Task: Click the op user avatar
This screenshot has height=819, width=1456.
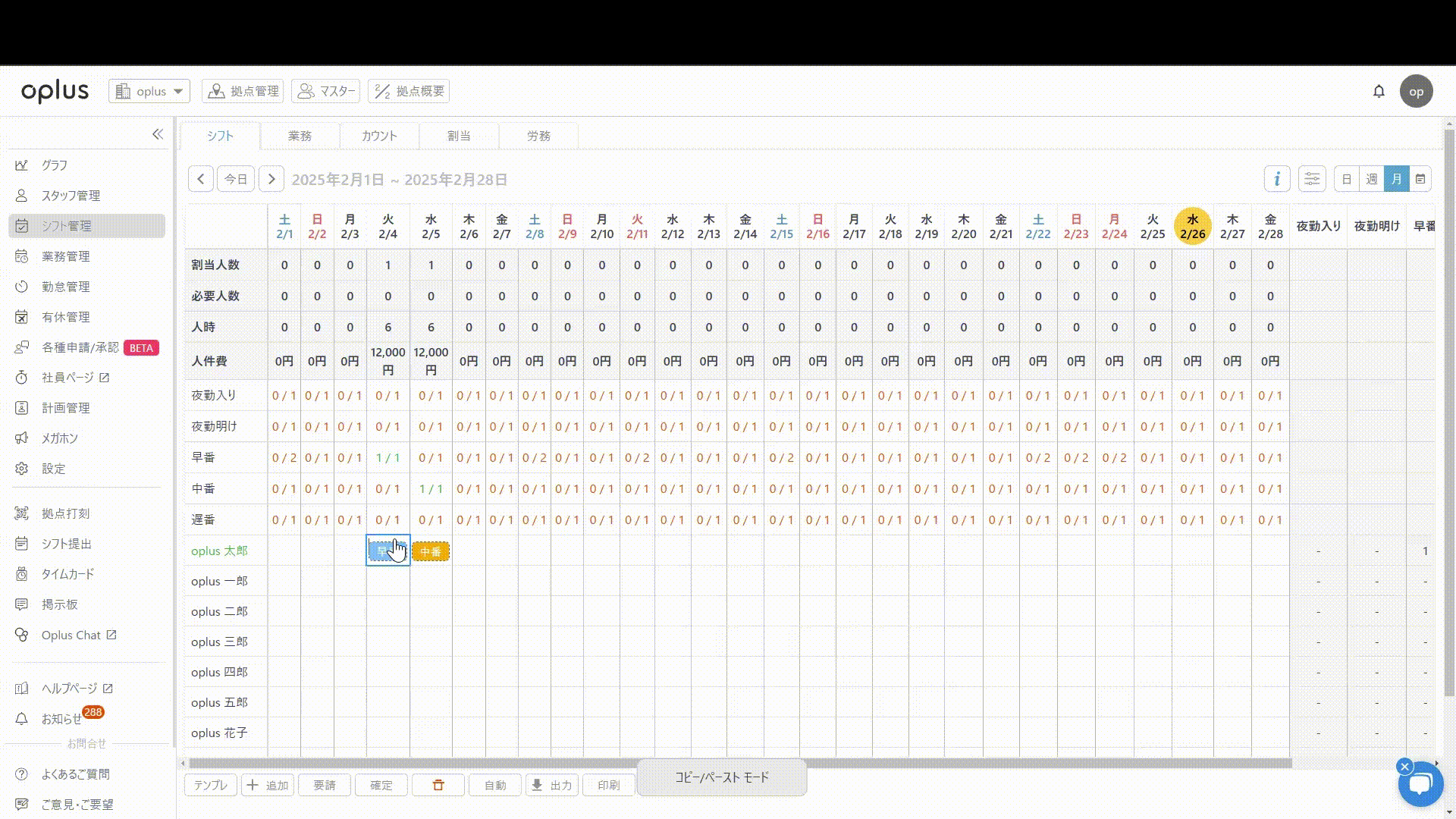Action: point(1416,92)
